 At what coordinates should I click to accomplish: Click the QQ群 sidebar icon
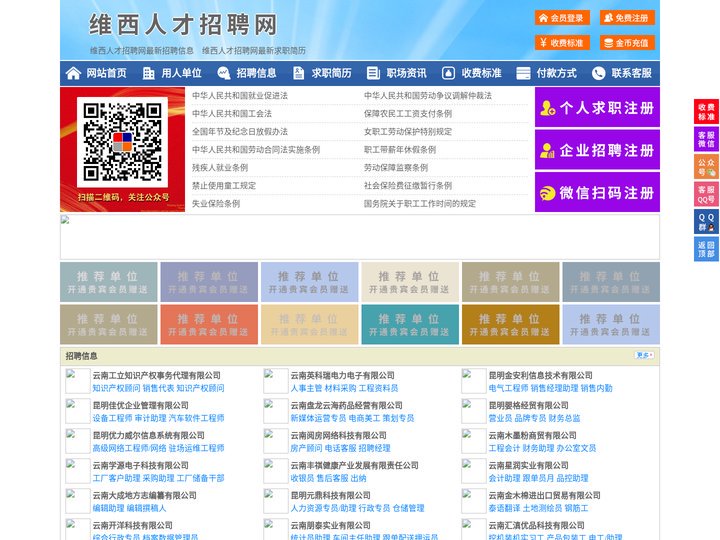point(706,222)
